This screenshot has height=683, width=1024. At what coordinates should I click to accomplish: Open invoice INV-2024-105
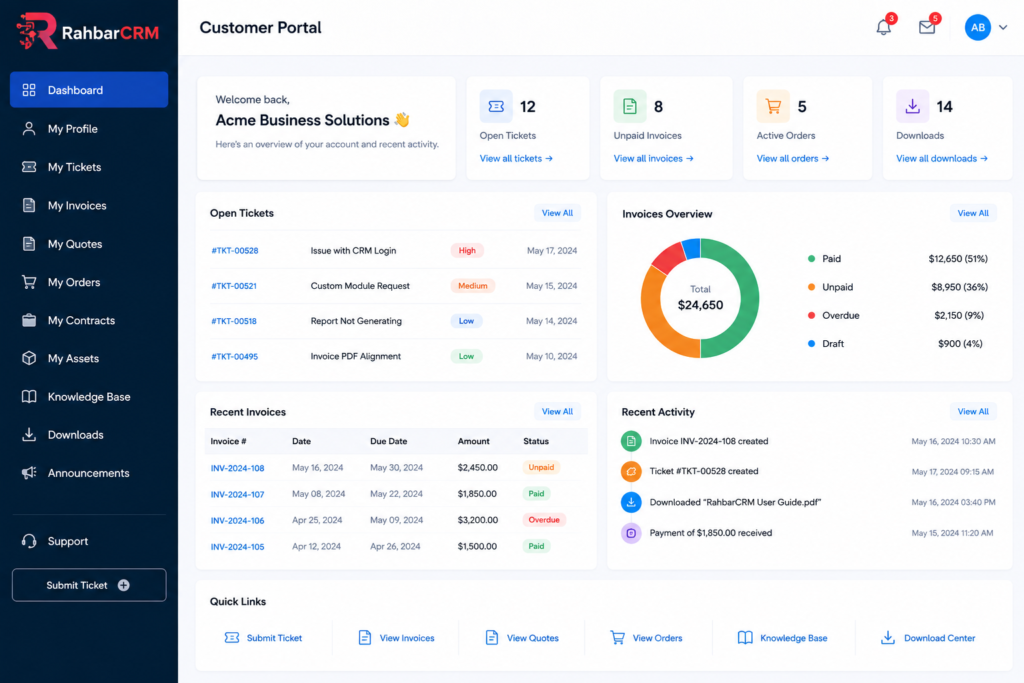click(237, 547)
